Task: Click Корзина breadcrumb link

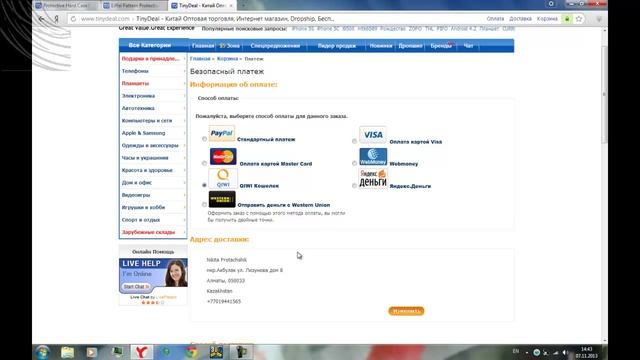Action: coord(227,59)
